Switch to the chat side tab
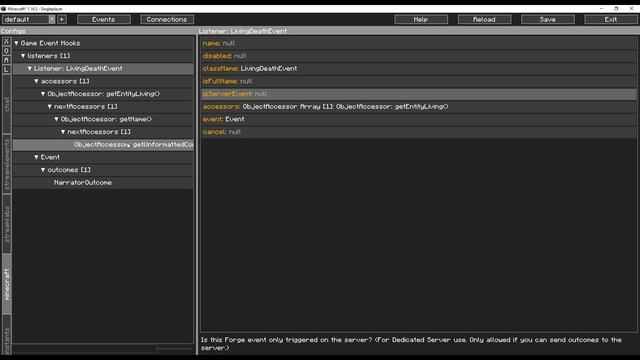The width and height of the screenshot is (640, 360). click(7, 104)
